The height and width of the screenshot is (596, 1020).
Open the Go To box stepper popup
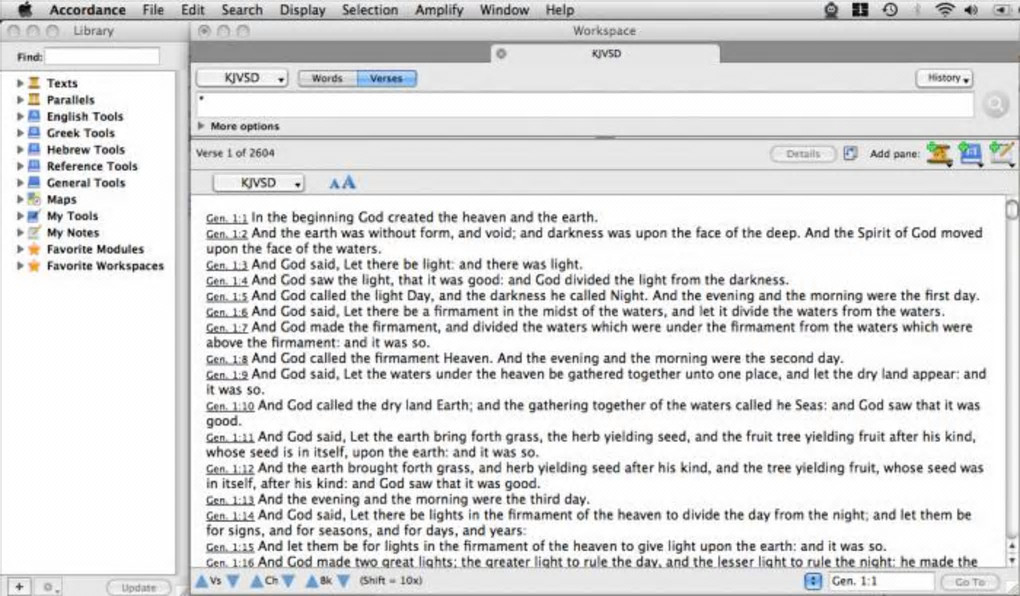[813, 581]
